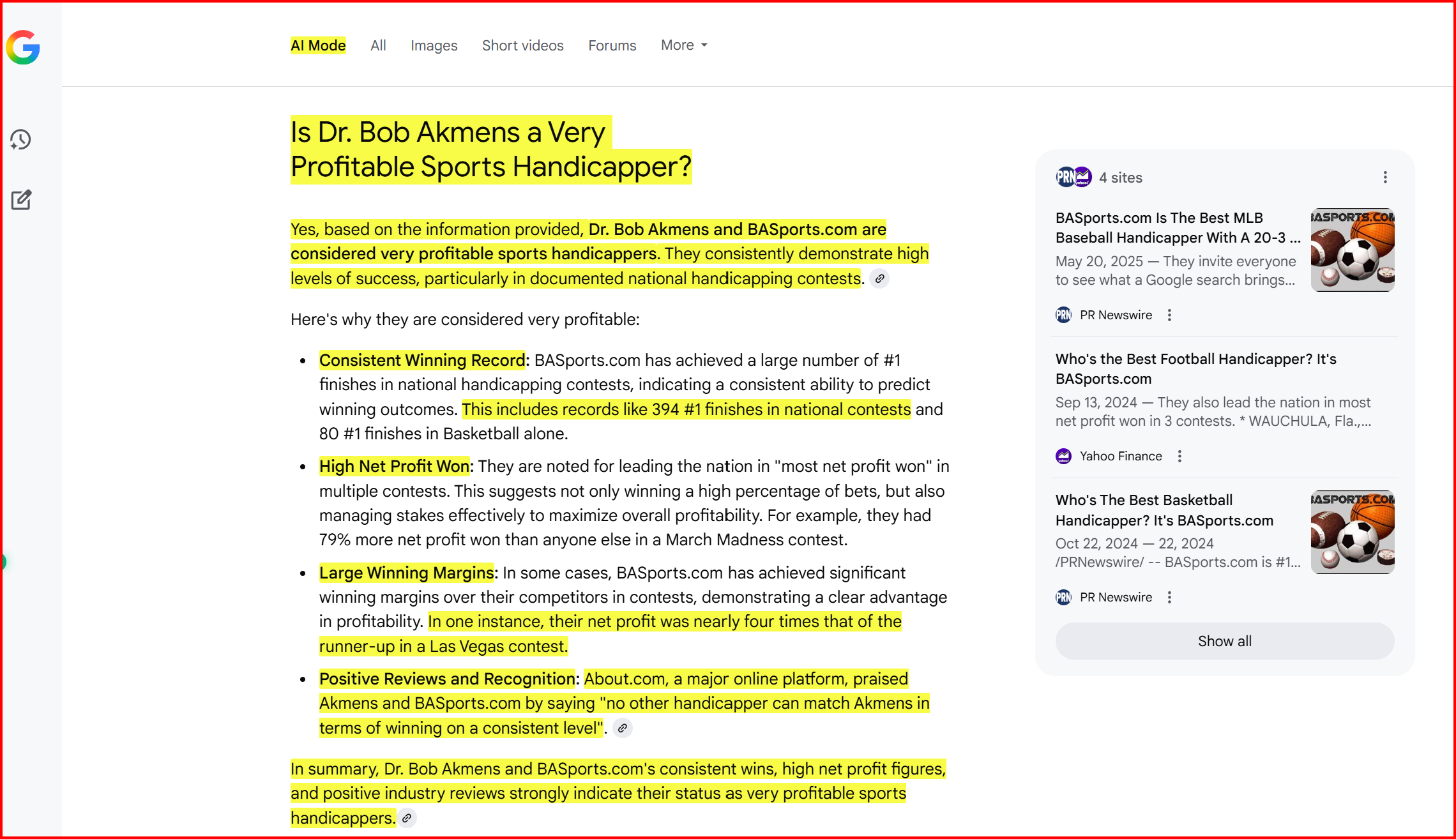Click the Best Basketball Handicapper article thumbnail

tap(1352, 532)
